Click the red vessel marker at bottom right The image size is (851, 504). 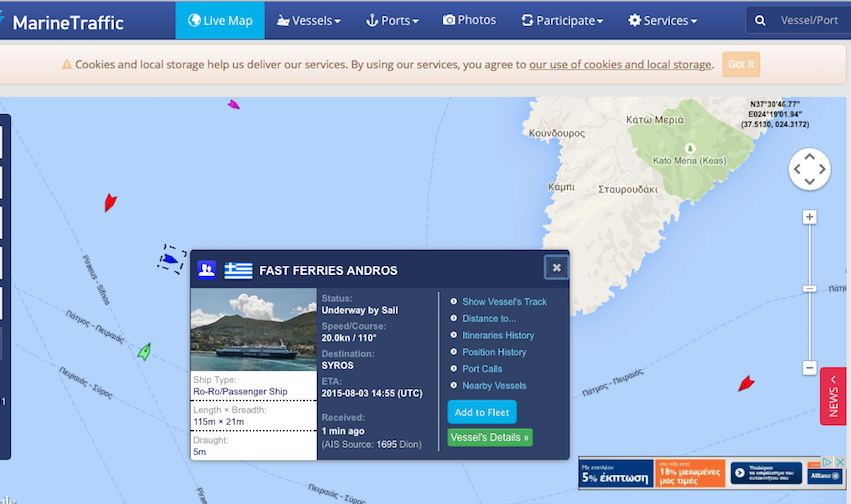745,383
